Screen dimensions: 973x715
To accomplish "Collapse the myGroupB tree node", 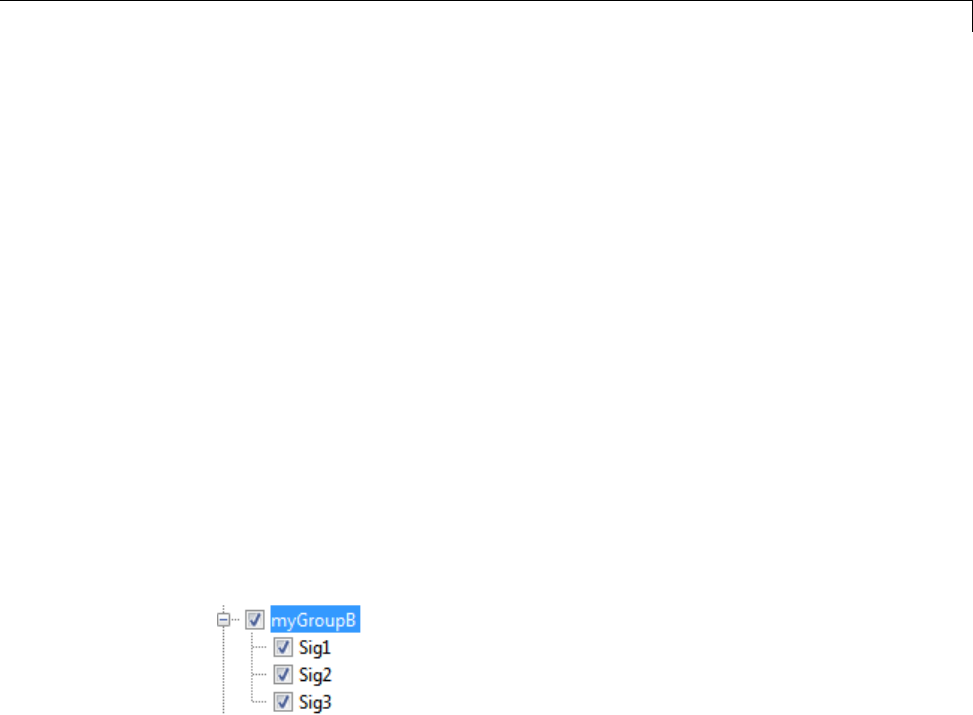I will 223,619.
